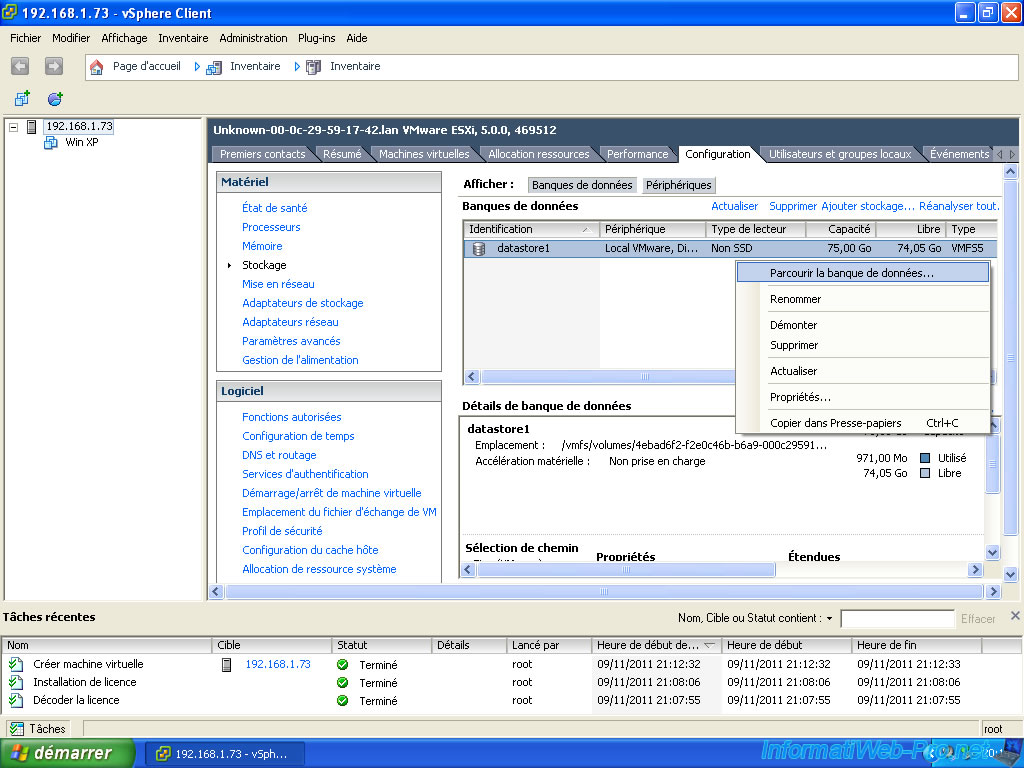Choose Parcourir la banque de données

click(851, 272)
